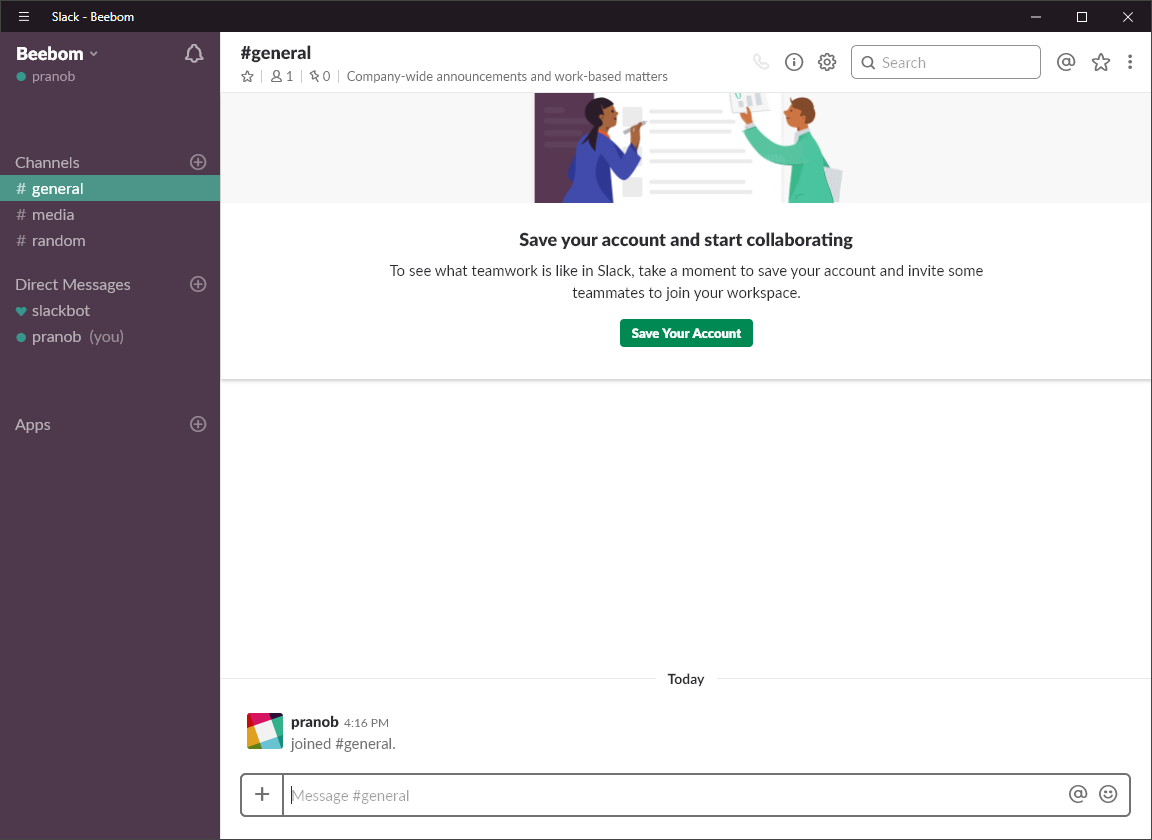
Task: Expand the Beebom workspace menu
Action: click(x=57, y=54)
